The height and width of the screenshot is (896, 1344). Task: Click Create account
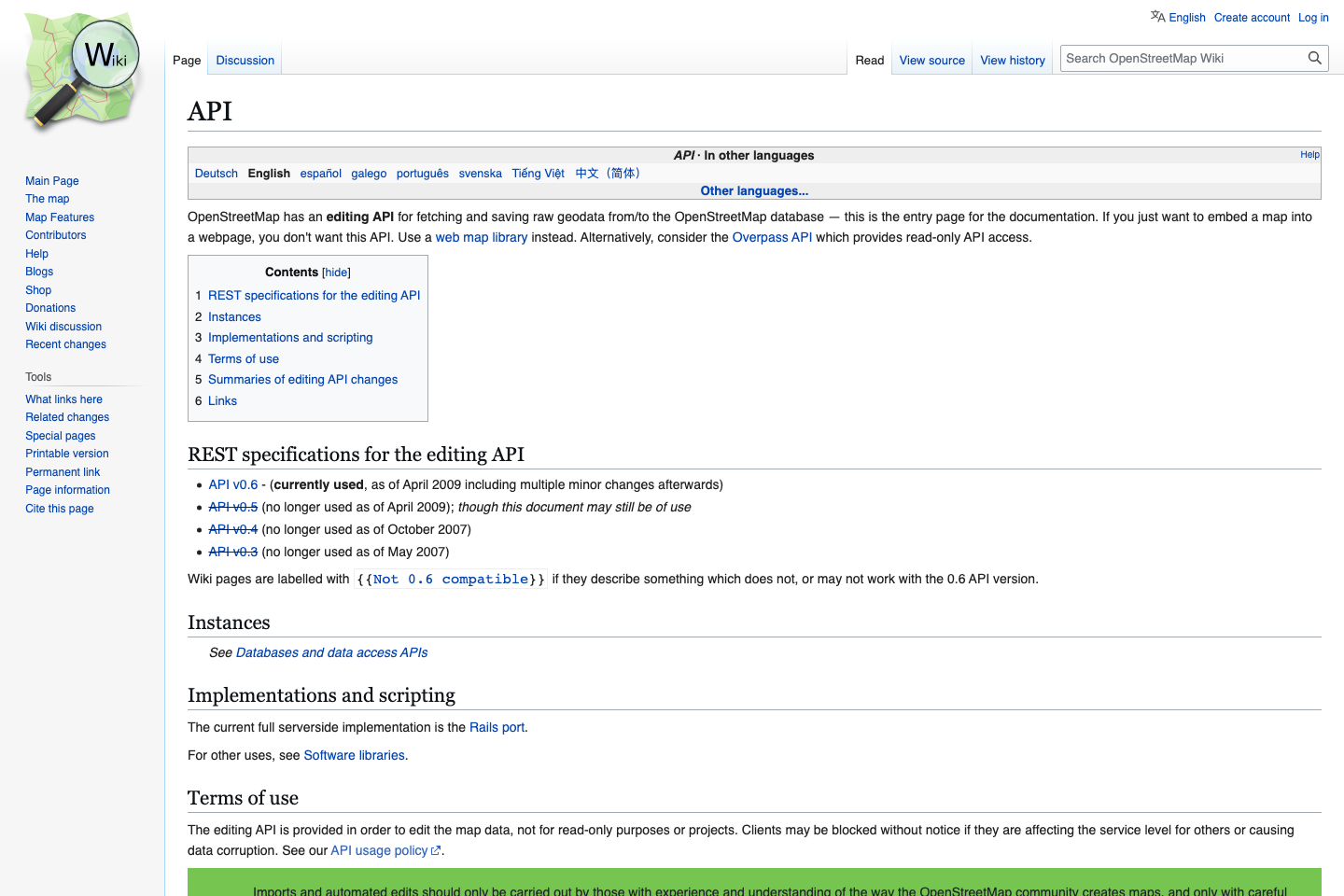point(1252,17)
